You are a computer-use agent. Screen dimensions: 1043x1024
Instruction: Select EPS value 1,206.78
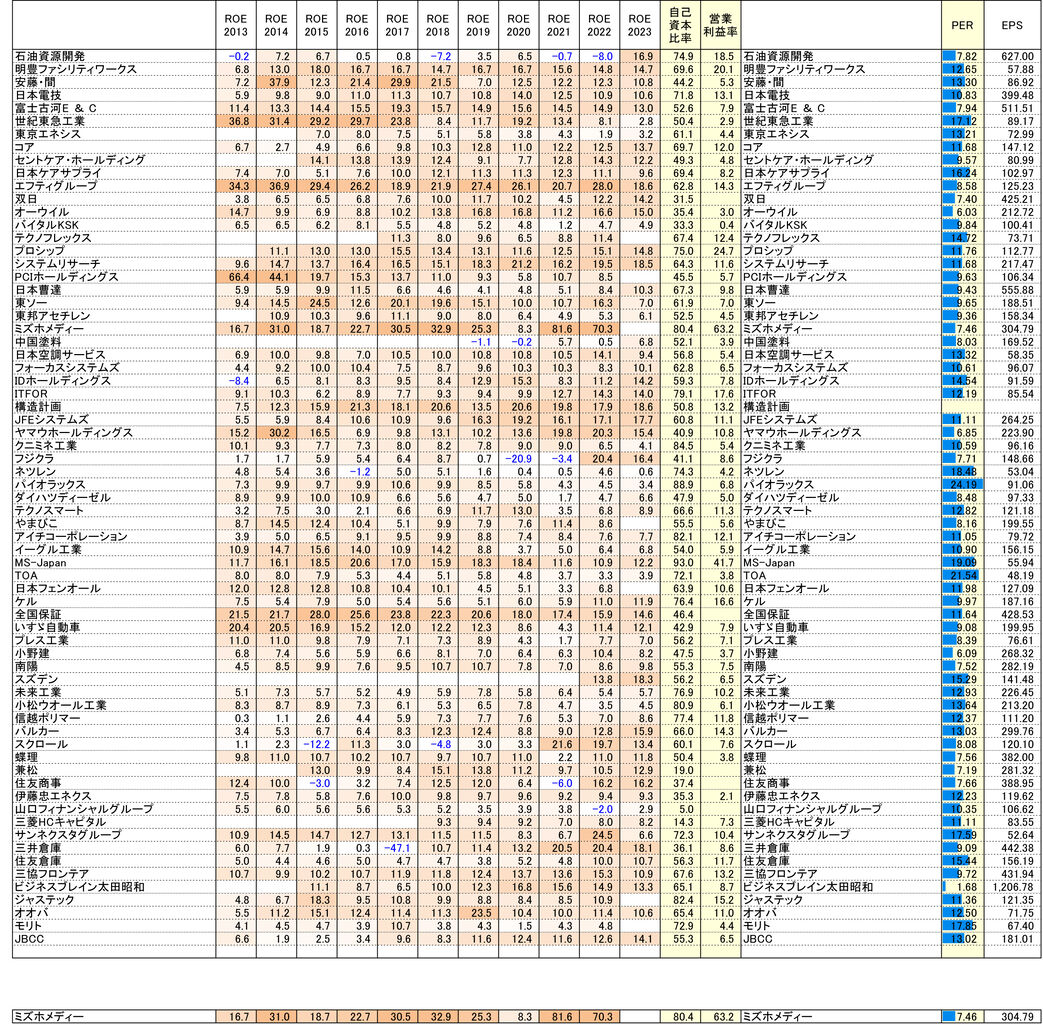1014,887
